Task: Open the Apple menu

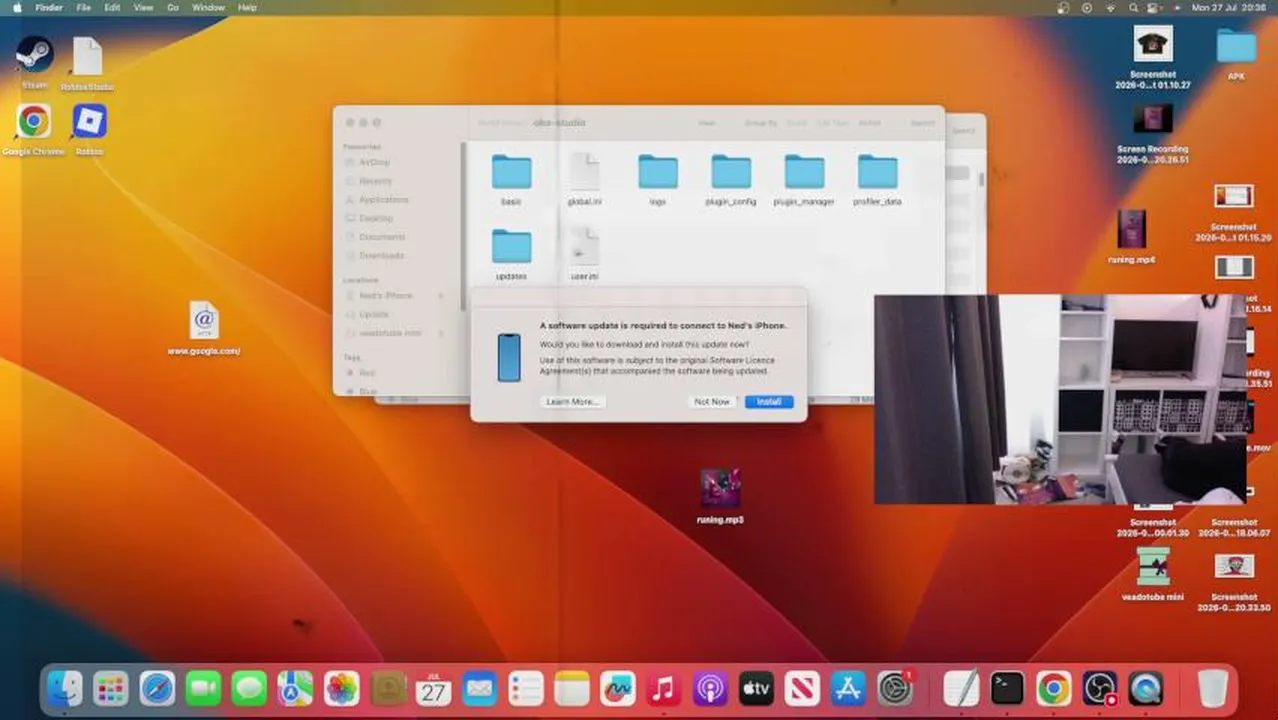Action: 17,7
